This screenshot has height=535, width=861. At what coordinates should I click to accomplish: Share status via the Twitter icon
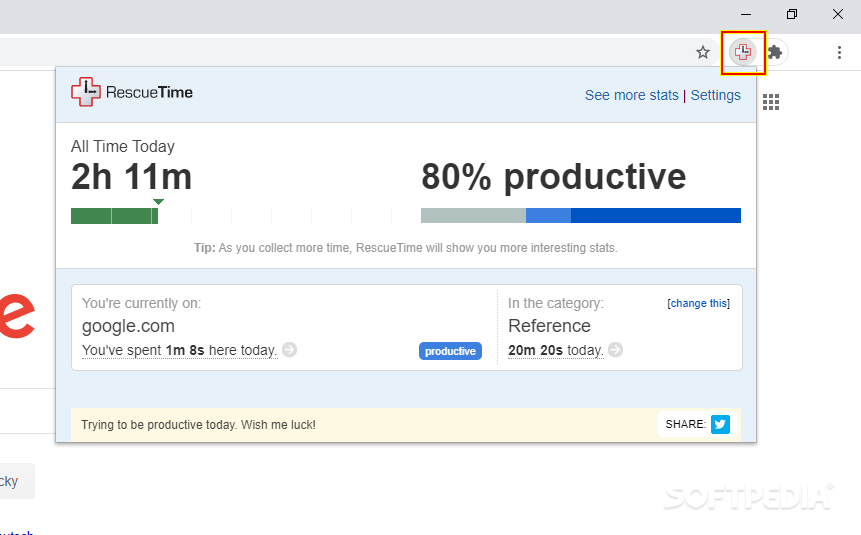[x=720, y=425]
